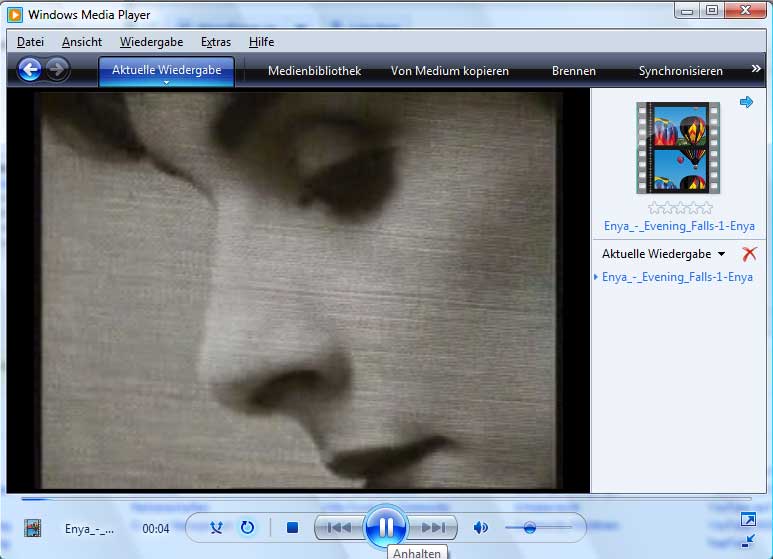The height and width of the screenshot is (559, 773).
Task: Open the Synchronisieren tab
Action: [x=681, y=71]
